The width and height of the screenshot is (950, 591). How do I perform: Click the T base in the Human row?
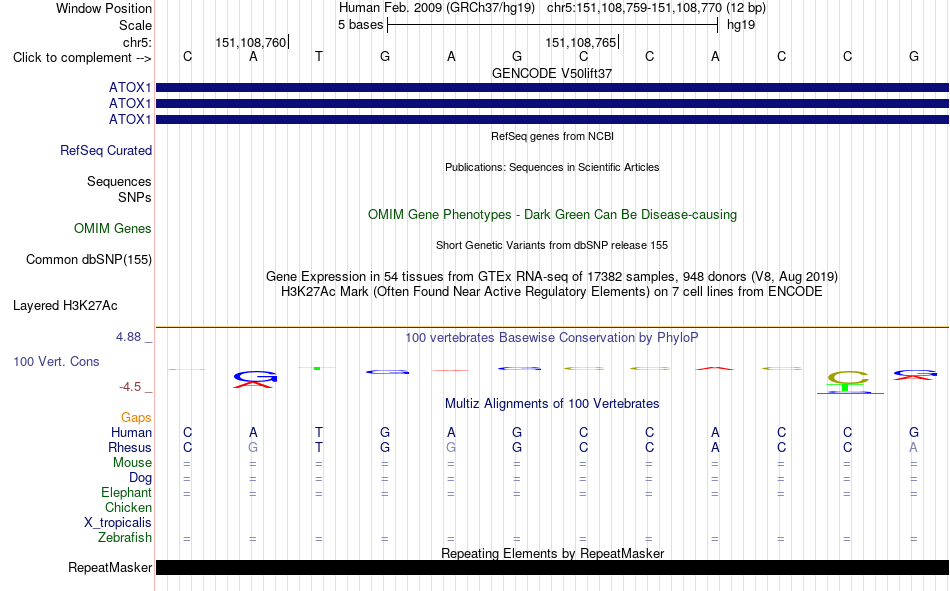pos(319,432)
